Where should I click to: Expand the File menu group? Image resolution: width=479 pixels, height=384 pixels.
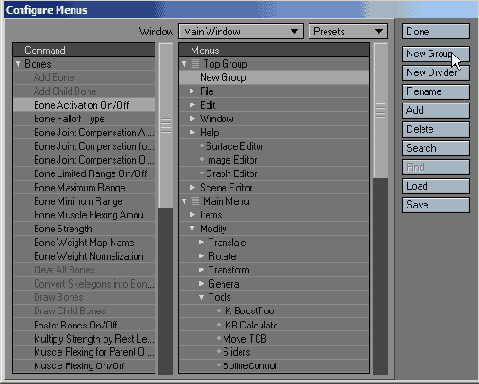click(x=192, y=91)
